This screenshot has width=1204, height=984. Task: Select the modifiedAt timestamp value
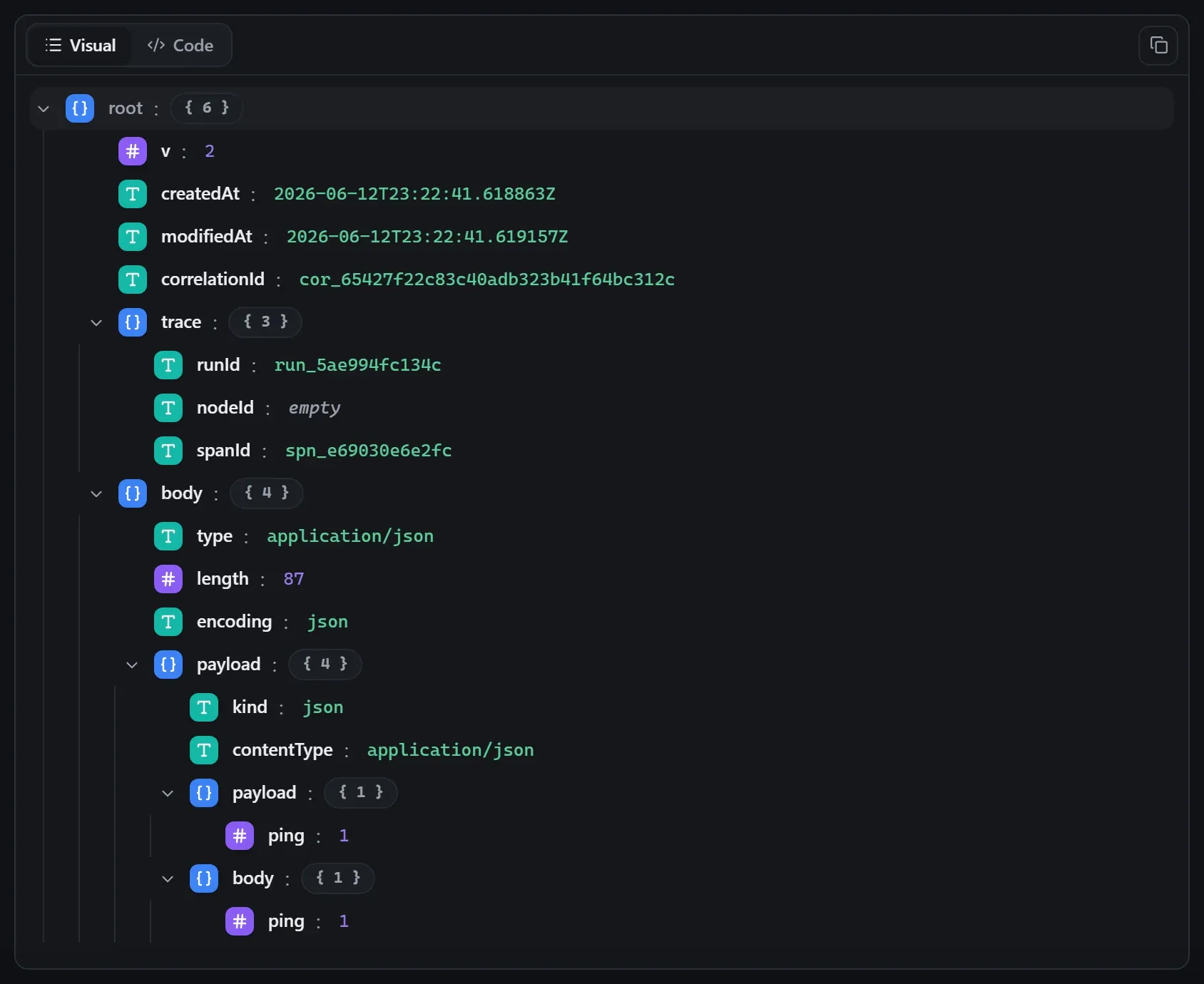(427, 237)
